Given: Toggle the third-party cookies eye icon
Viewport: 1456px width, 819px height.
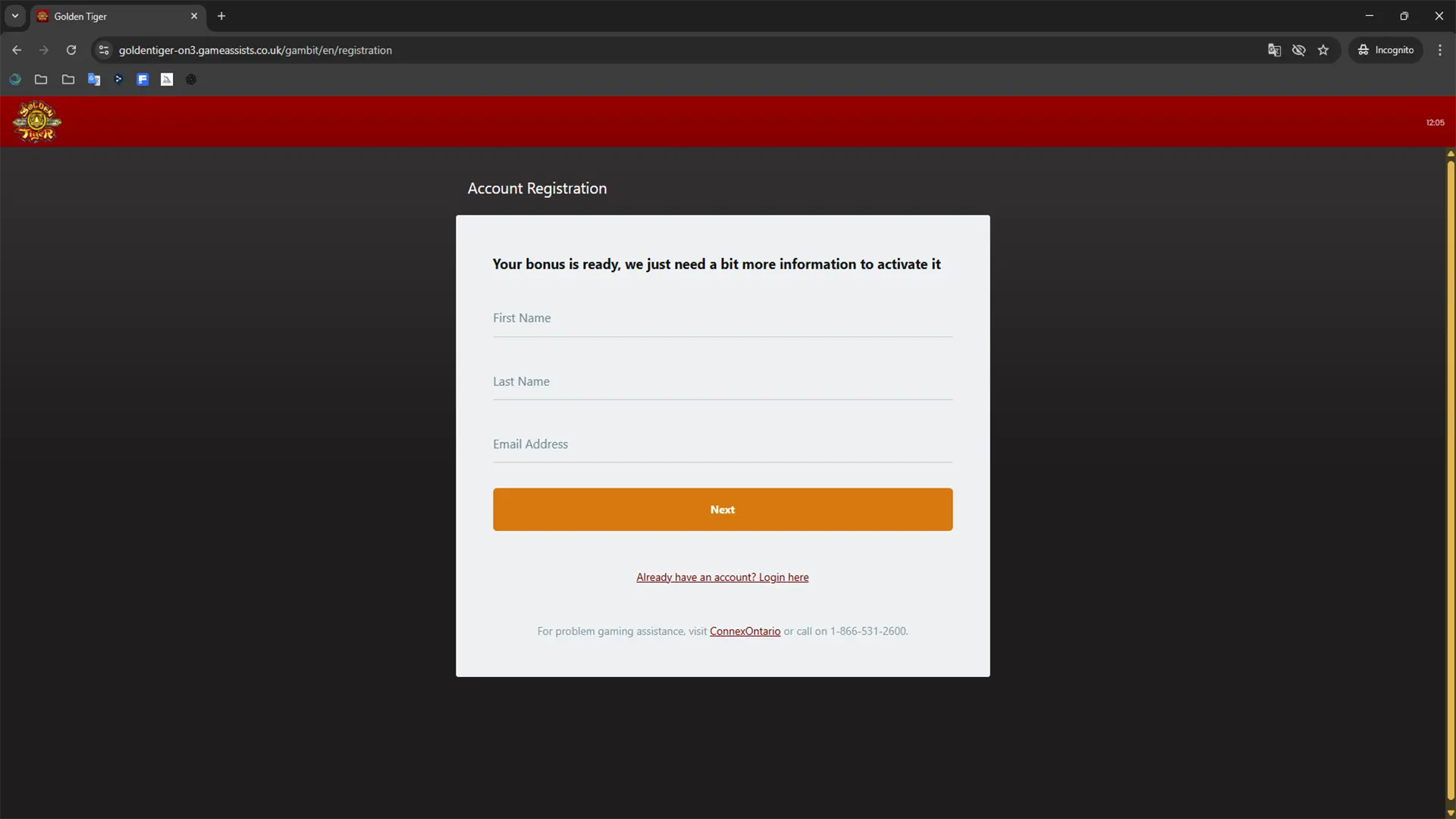Looking at the screenshot, I should tap(1299, 50).
